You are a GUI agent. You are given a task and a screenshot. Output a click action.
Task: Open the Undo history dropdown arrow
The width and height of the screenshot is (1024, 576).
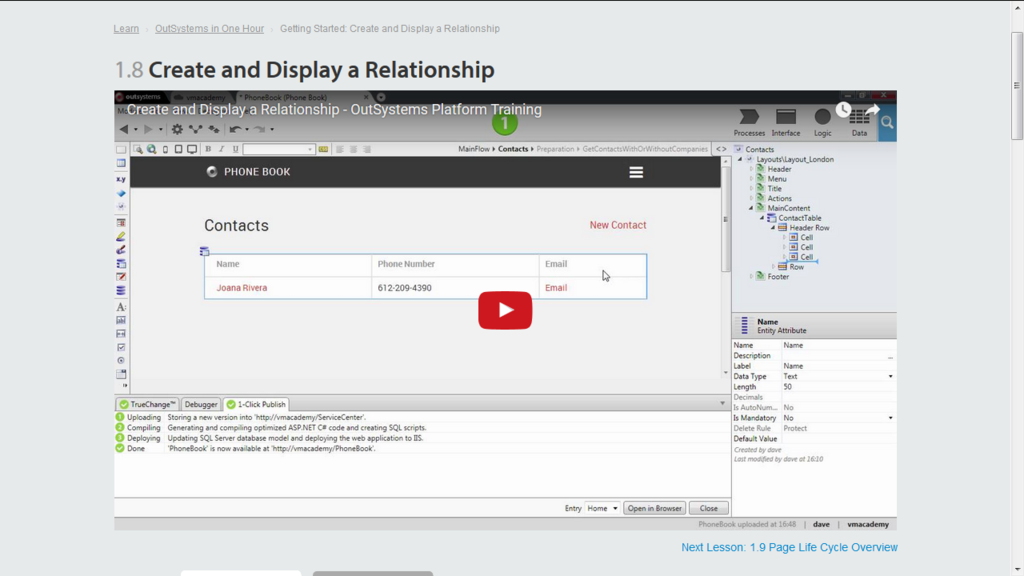[x=247, y=129]
